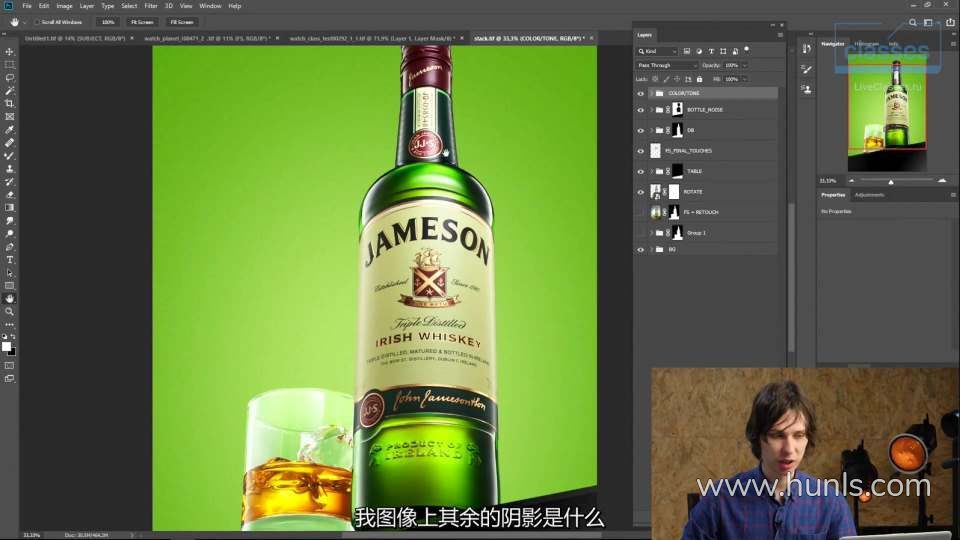The width and height of the screenshot is (960, 540).
Task: Expand the DB group
Action: pos(651,130)
